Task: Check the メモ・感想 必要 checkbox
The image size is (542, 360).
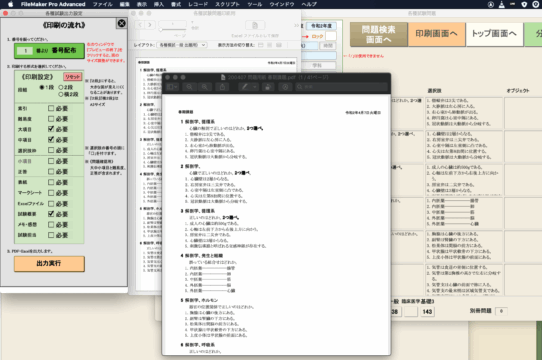Action: coord(51,224)
